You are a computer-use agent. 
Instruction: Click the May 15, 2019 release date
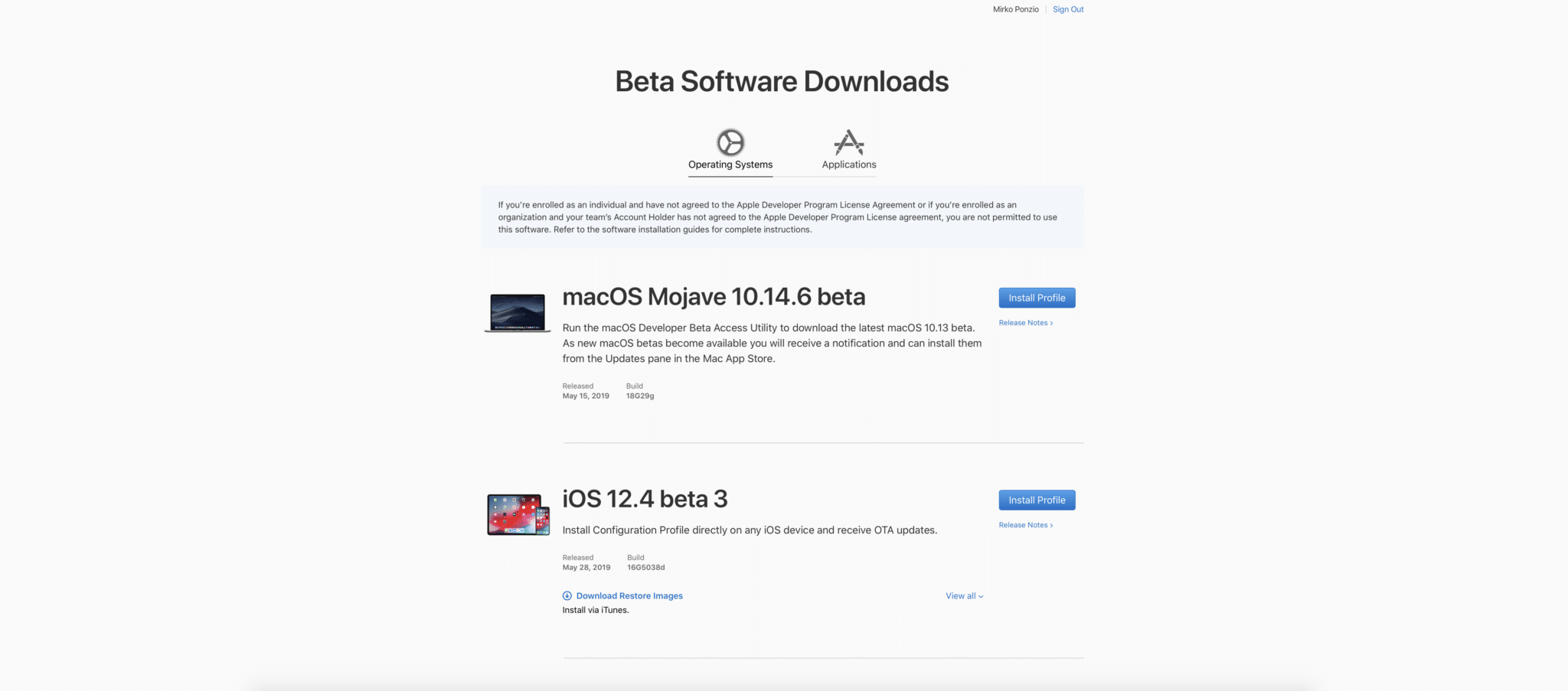coord(586,396)
